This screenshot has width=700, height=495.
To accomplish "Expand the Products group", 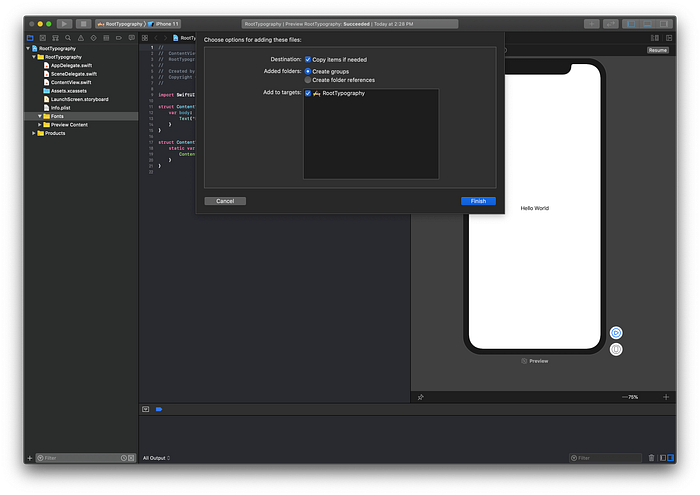I will (33, 133).
